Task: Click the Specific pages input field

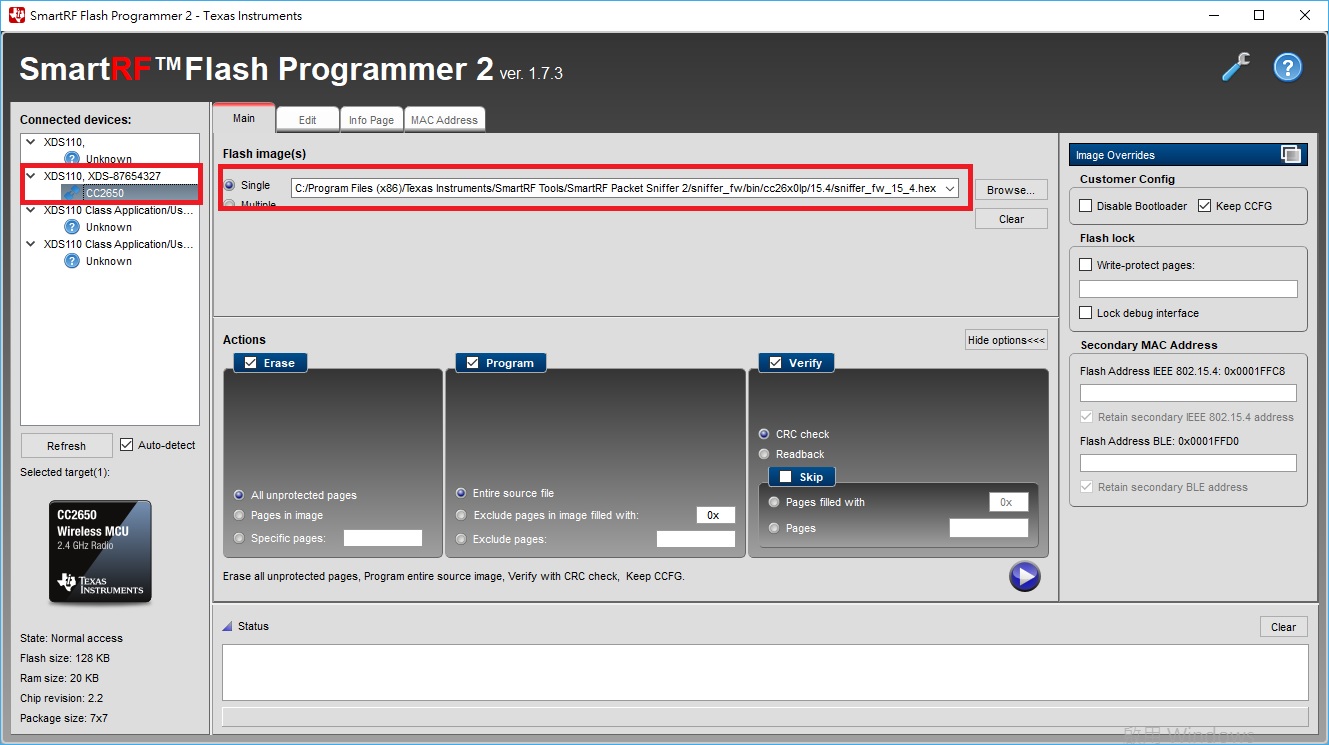Action: point(382,538)
